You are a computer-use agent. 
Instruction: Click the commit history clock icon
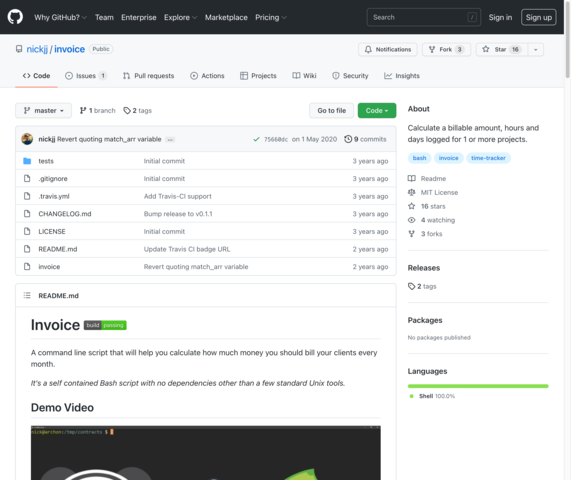(348, 139)
